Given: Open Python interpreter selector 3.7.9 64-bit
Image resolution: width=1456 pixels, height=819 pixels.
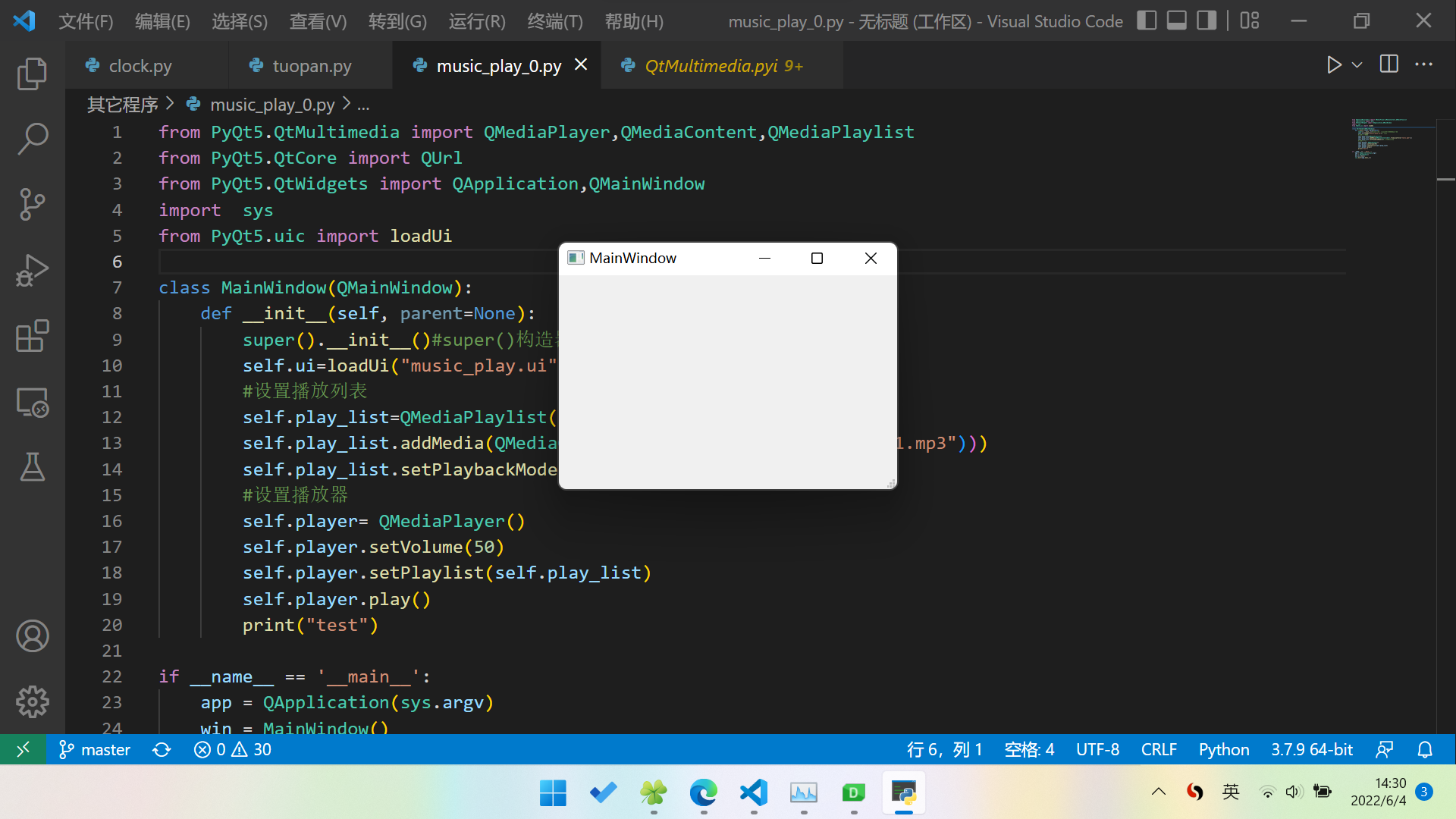Looking at the screenshot, I should coord(1311,749).
